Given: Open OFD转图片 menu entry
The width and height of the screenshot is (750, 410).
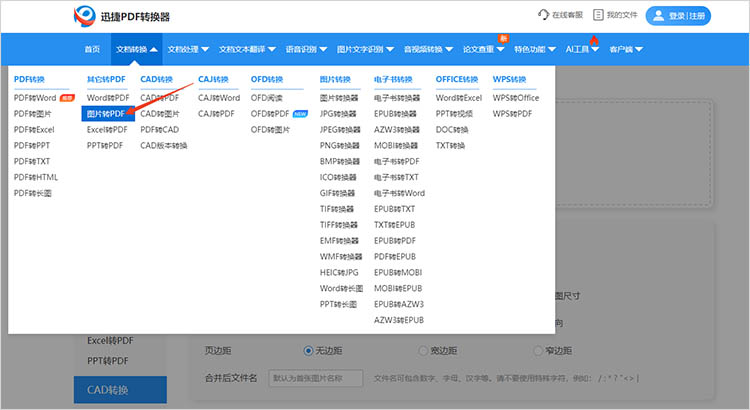Looking at the screenshot, I should click(270, 130).
